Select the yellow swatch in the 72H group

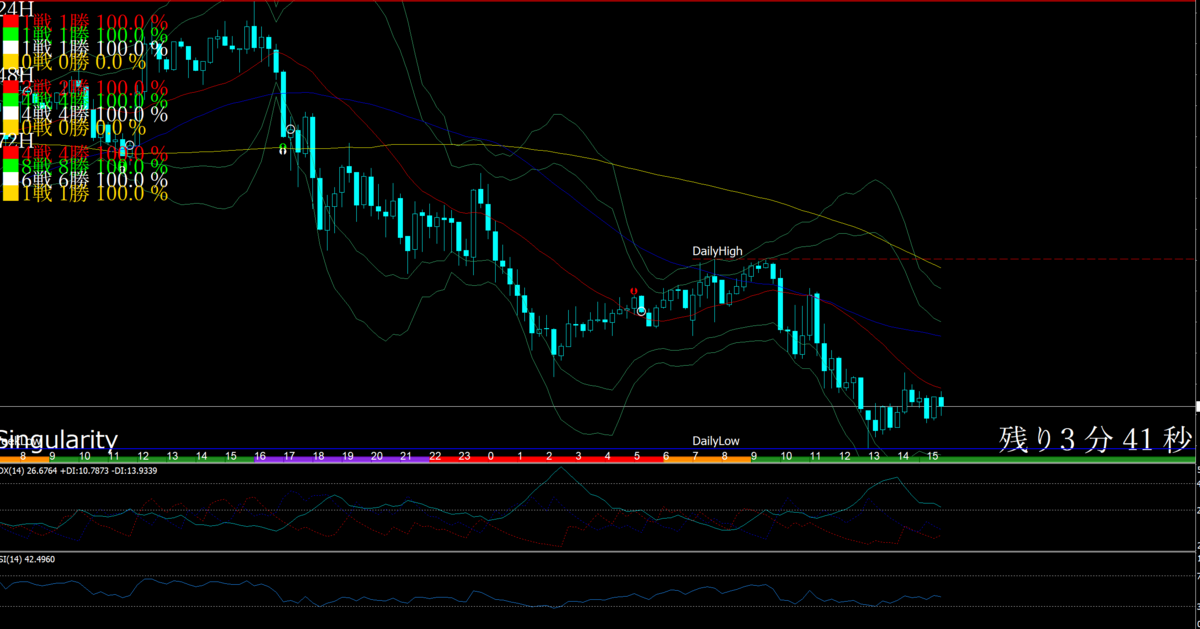[8, 194]
